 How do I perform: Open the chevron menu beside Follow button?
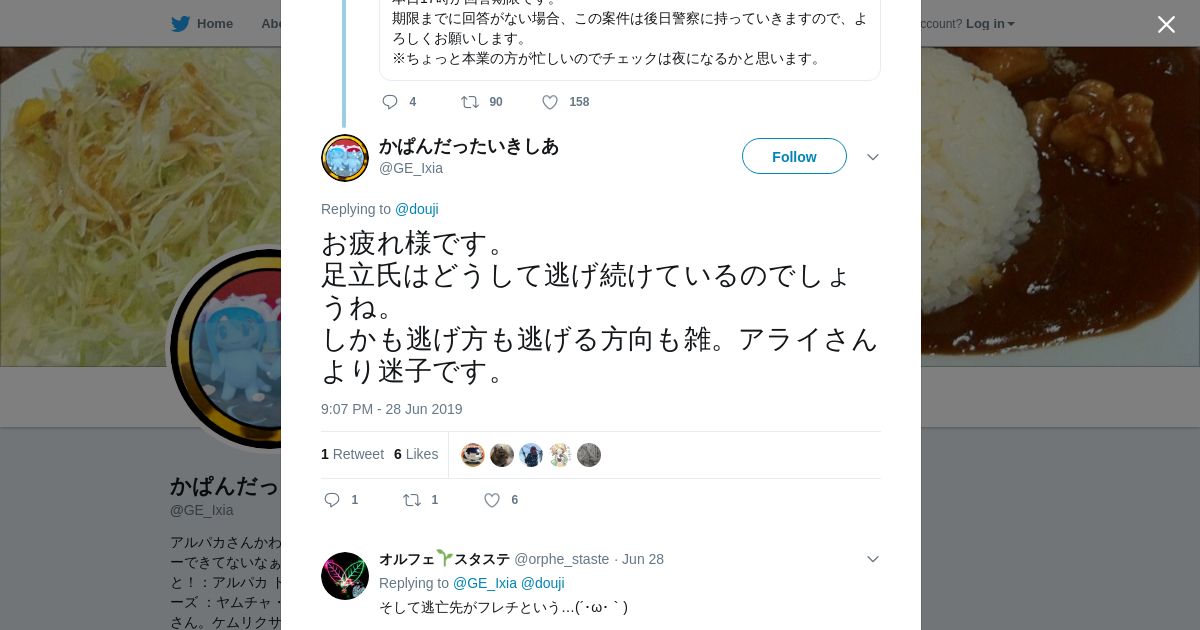click(872, 157)
